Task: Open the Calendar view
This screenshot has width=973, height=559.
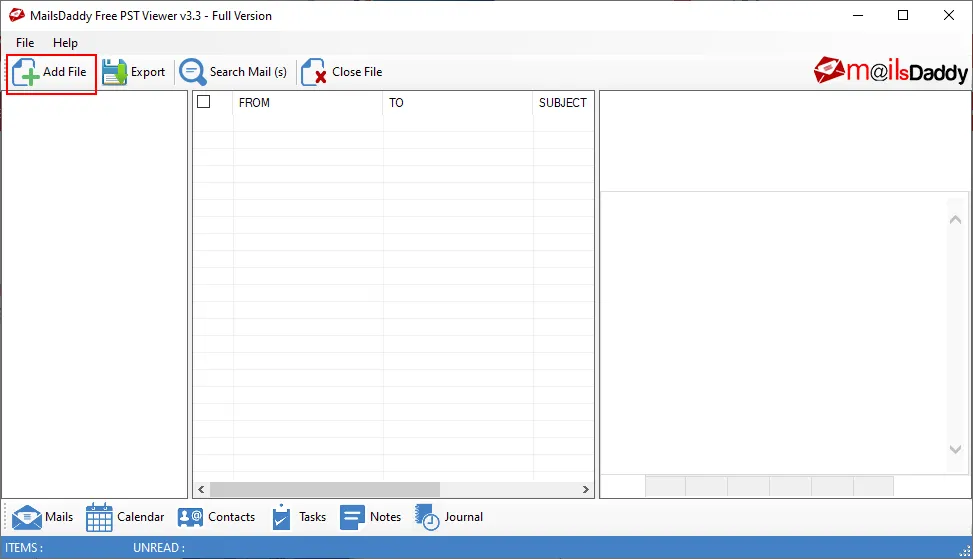Action: tap(125, 517)
